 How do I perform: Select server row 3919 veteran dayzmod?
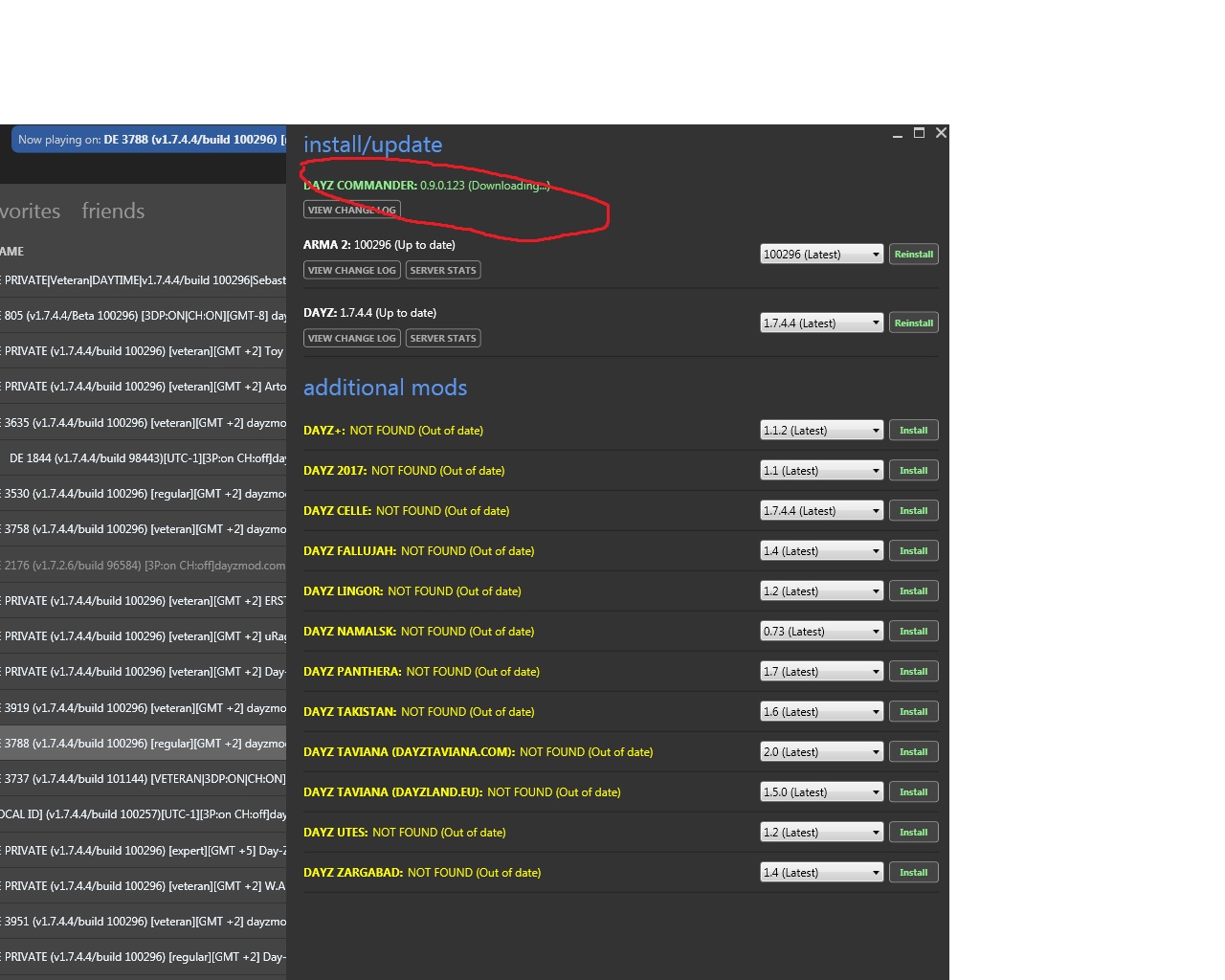click(x=143, y=708)
